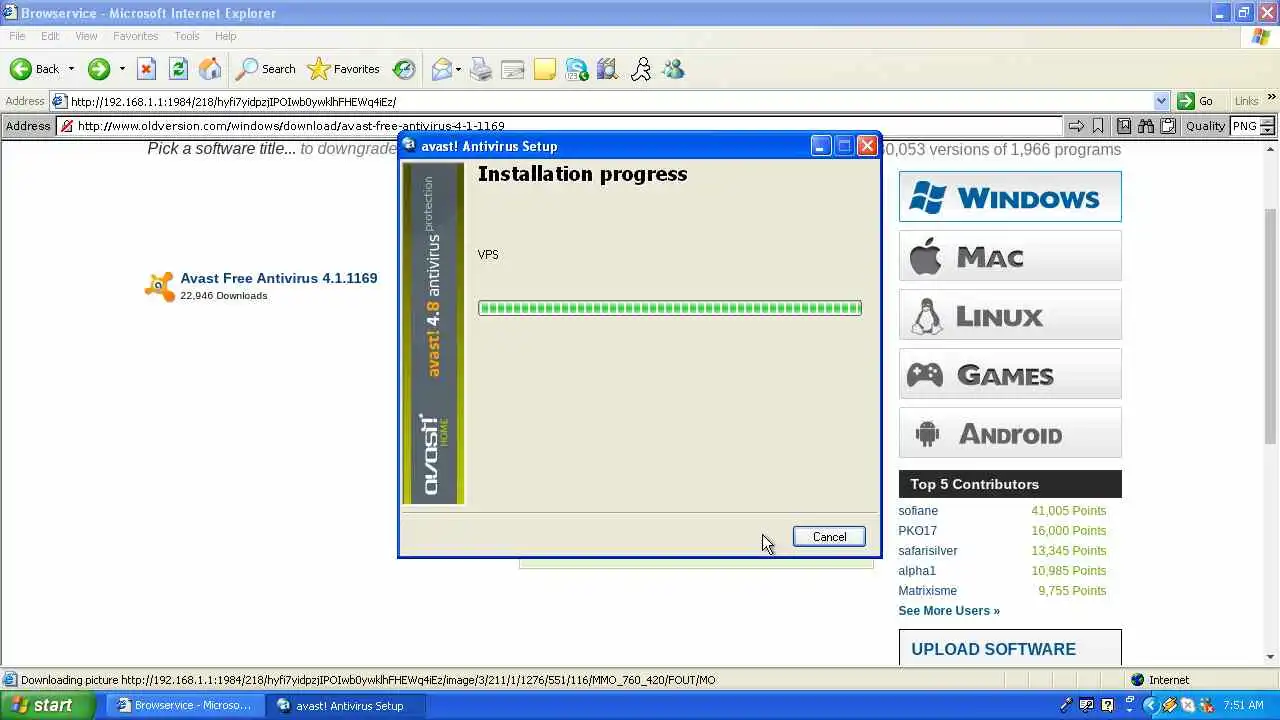Click the Start button
The height and width of the screenshot is (720, 1280).
48,705
